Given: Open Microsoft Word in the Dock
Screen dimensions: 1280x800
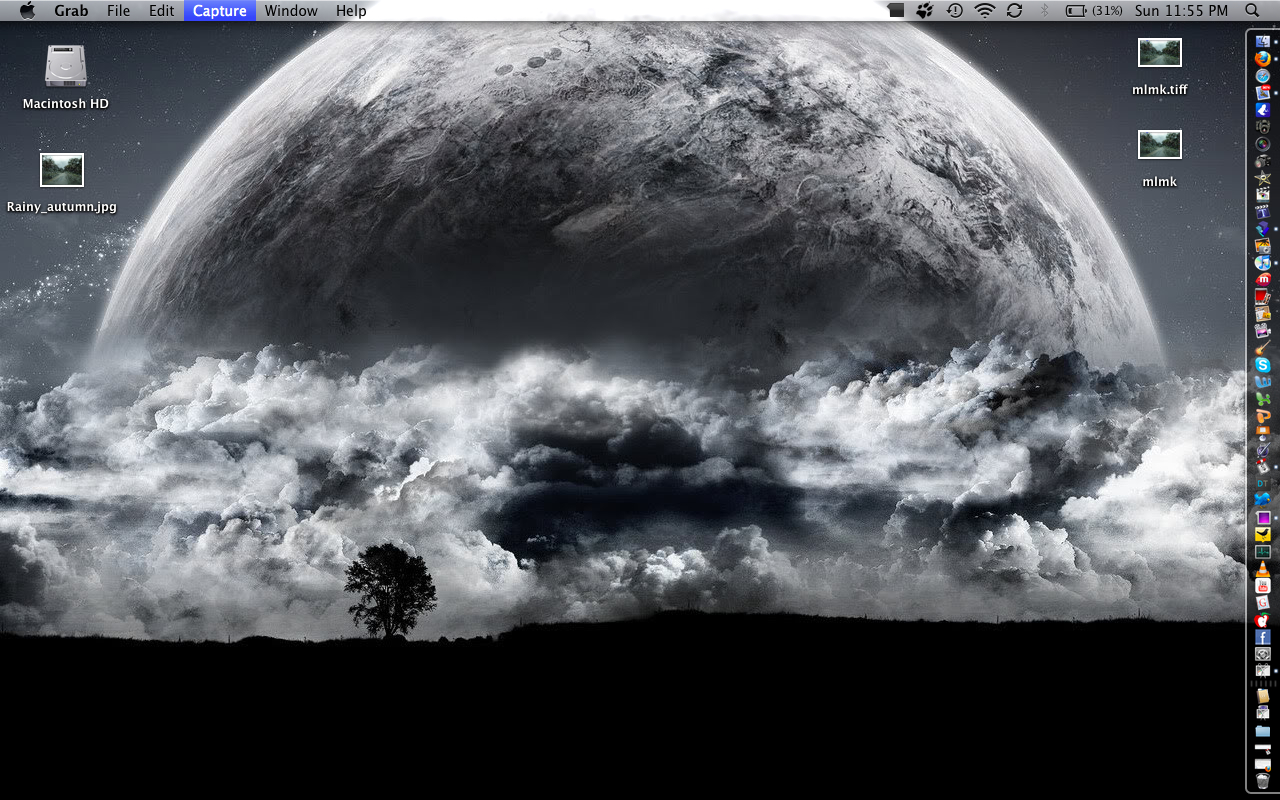Looking at the screenshot, I should (1263, 382).
